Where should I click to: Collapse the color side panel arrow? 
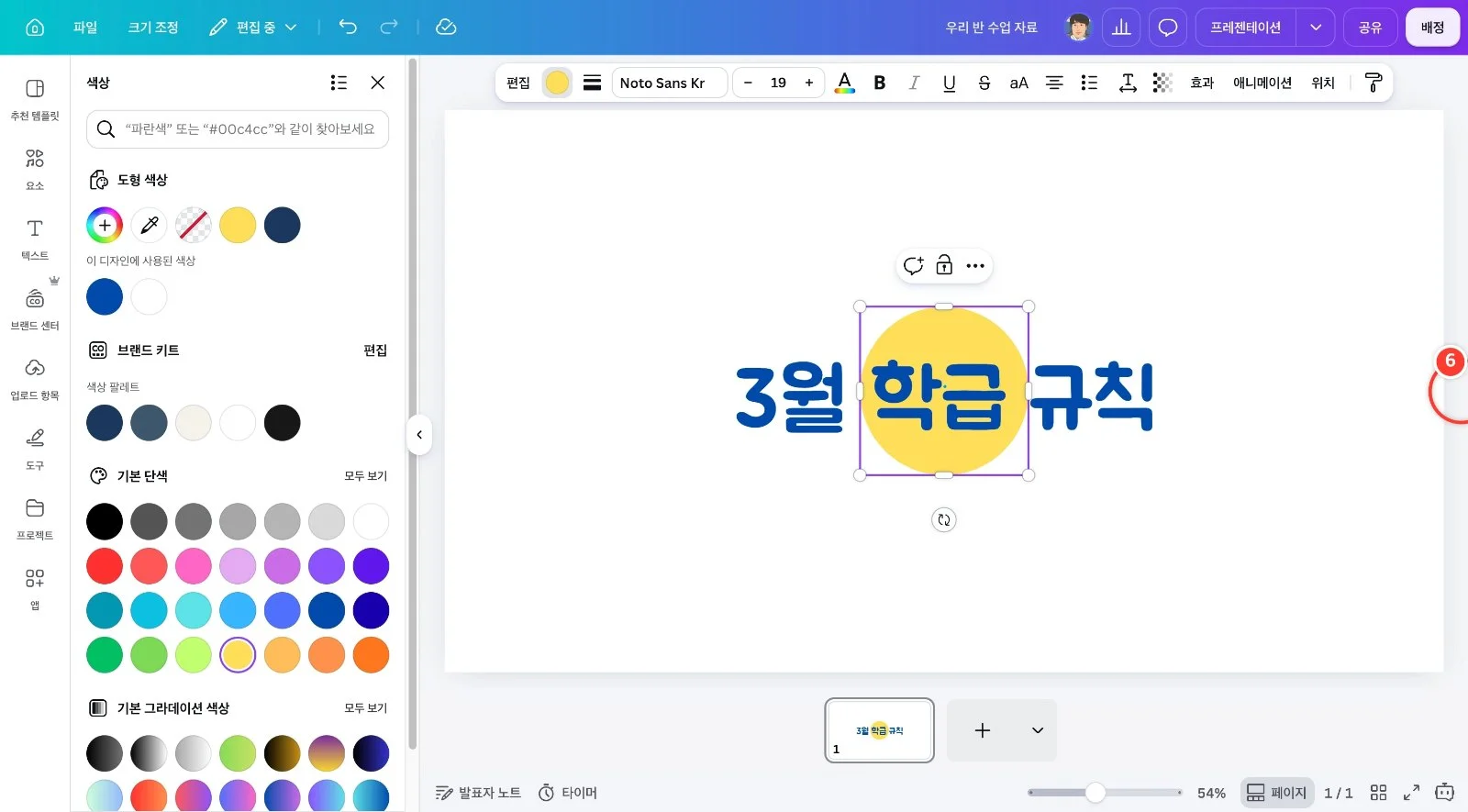419,435
